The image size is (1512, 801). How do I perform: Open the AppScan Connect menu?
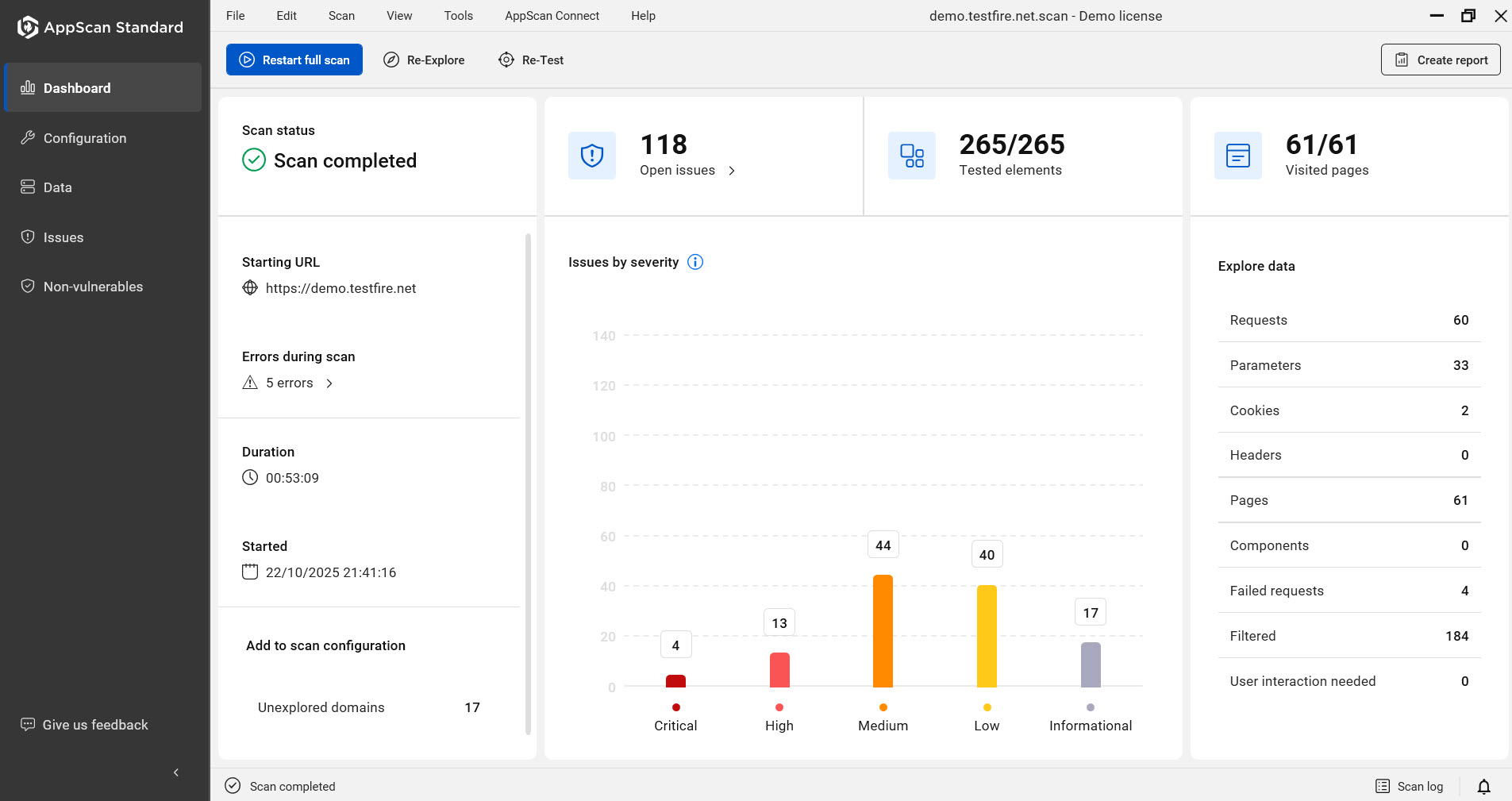[552, 16]
